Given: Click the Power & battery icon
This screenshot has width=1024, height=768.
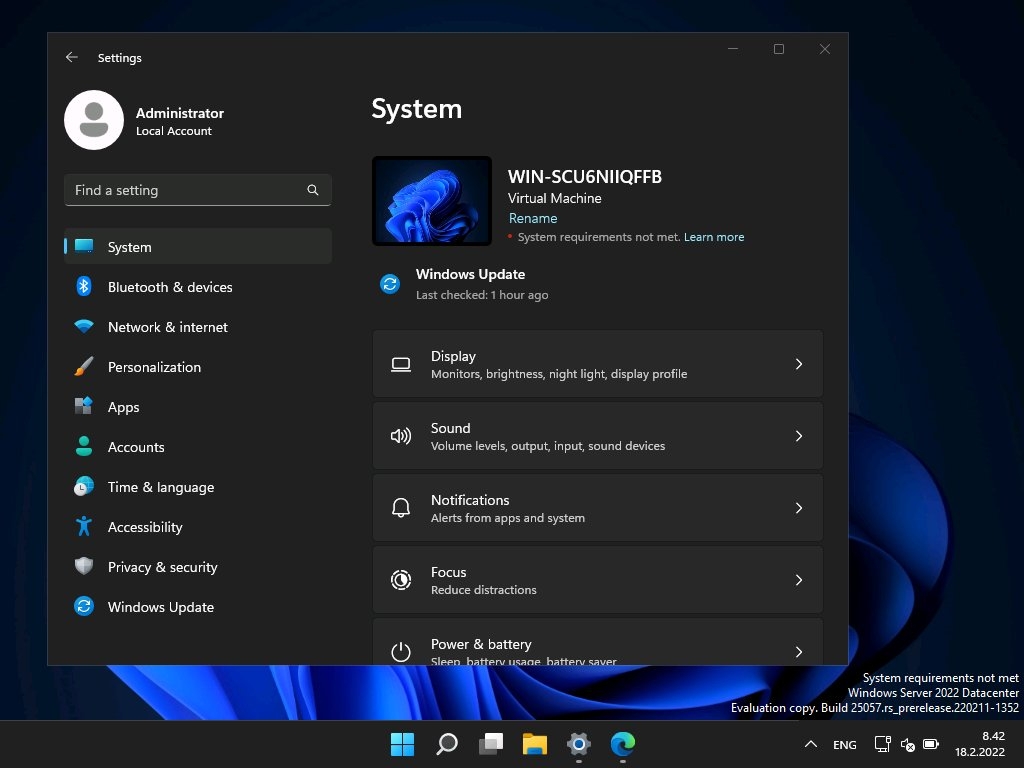Looking at the screenshot, I should (x=401, y=652).
